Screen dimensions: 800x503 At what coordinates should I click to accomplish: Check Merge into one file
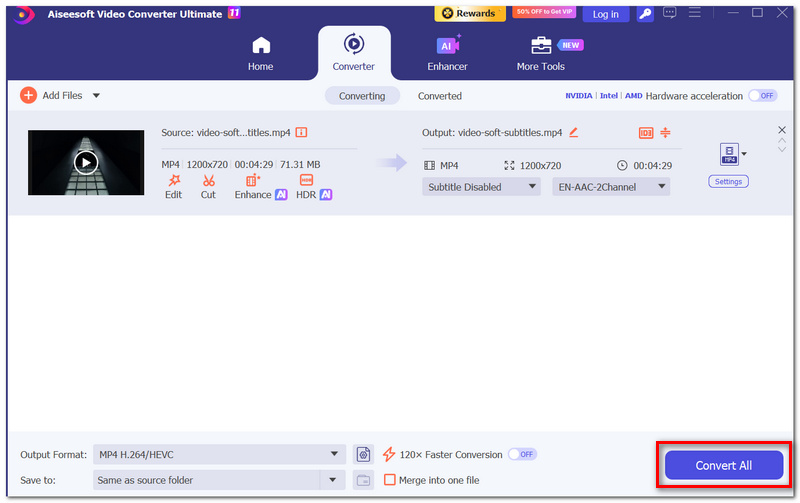coord(389,480)
